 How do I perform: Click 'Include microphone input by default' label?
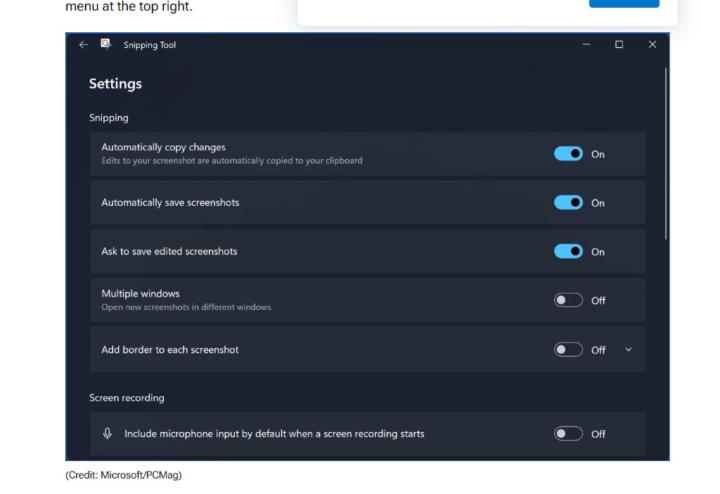tap(274, 433)
